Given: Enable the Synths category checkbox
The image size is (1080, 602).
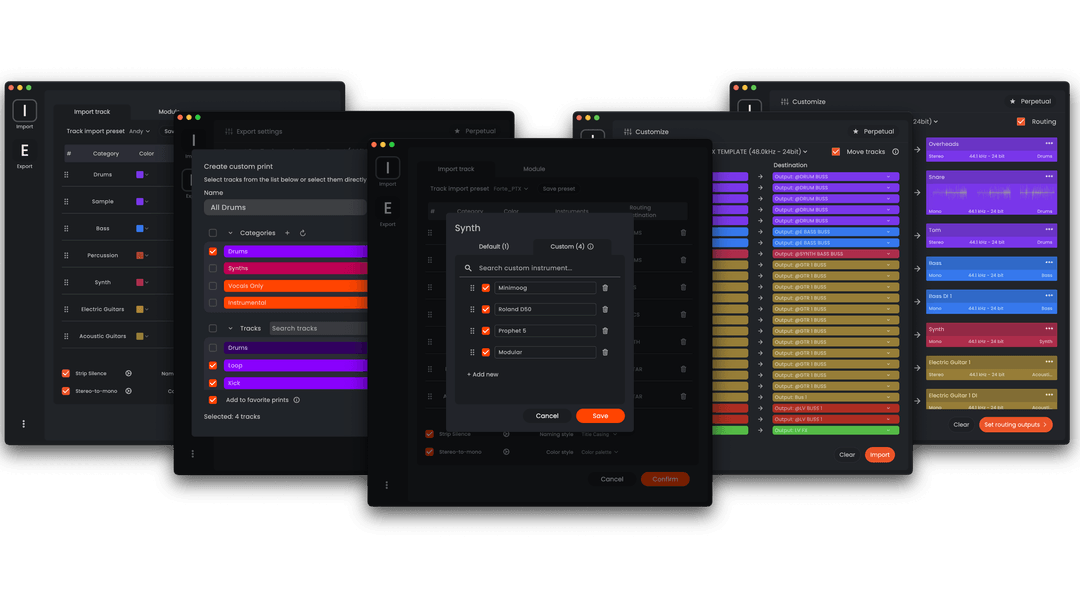Looking at the screenshot, I should 211,268.
